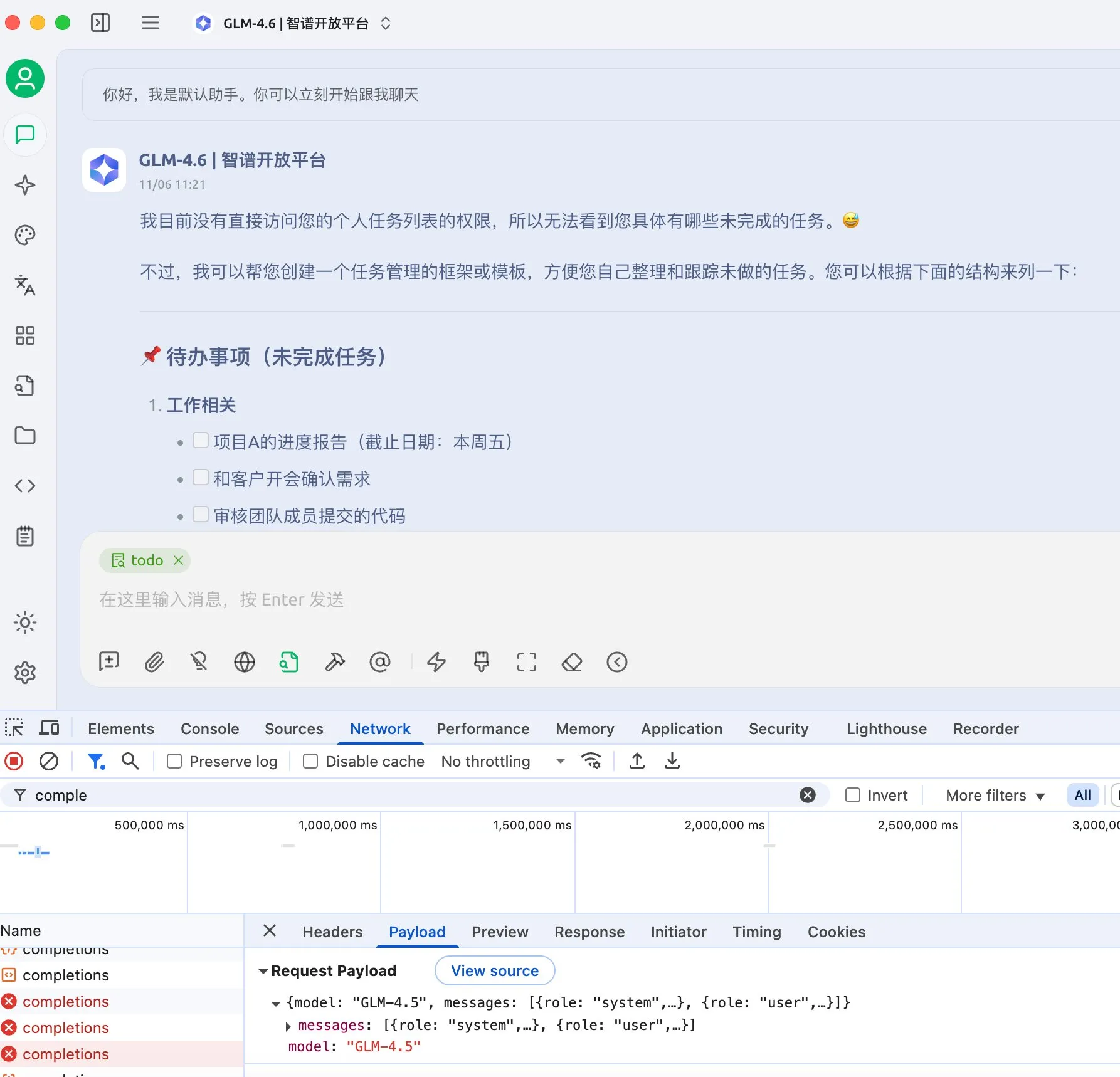Expand the messages array in Request Payload

click(x=288, y=1025)
